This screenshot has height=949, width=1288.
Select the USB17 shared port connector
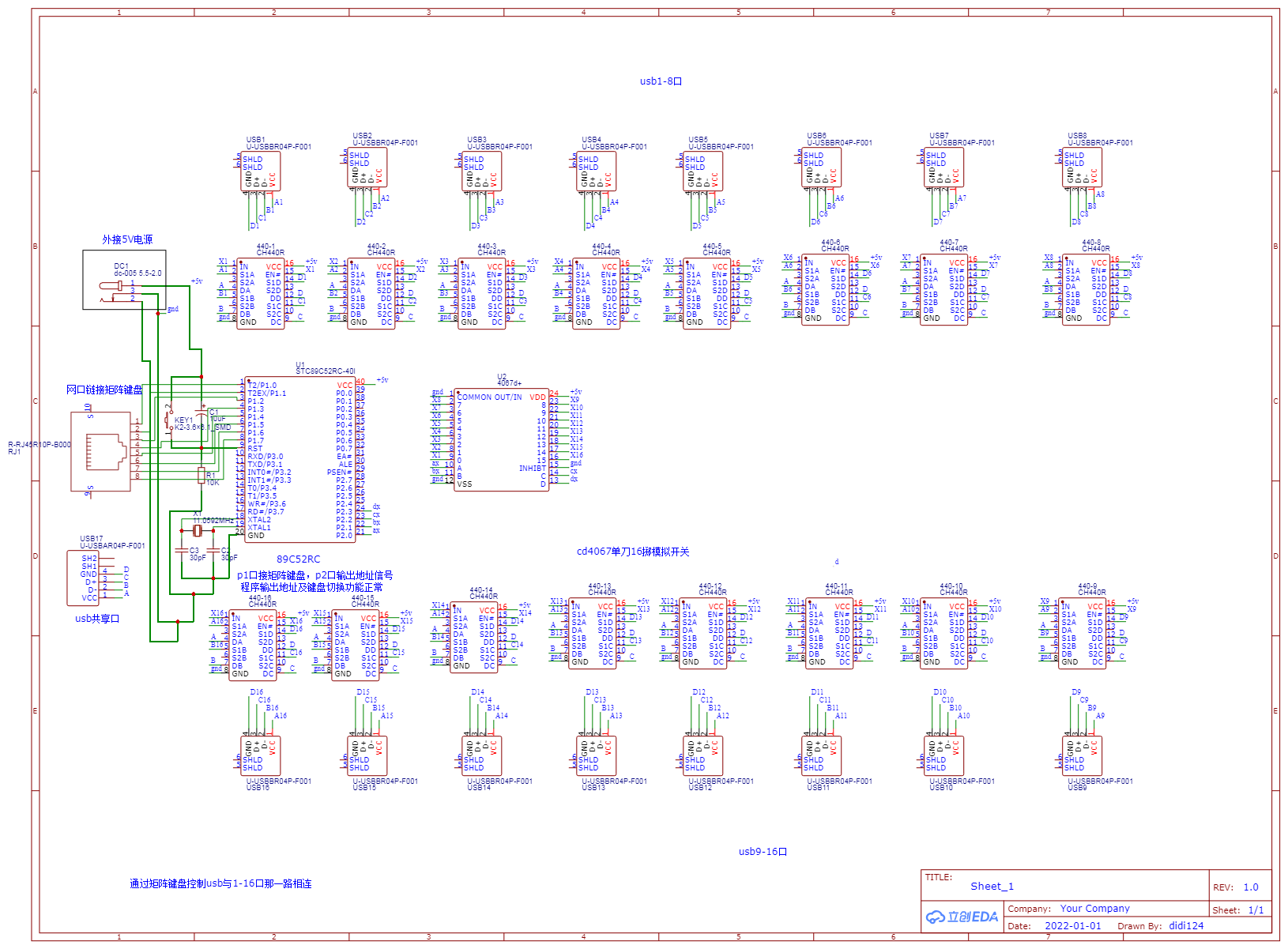(83, 578)
